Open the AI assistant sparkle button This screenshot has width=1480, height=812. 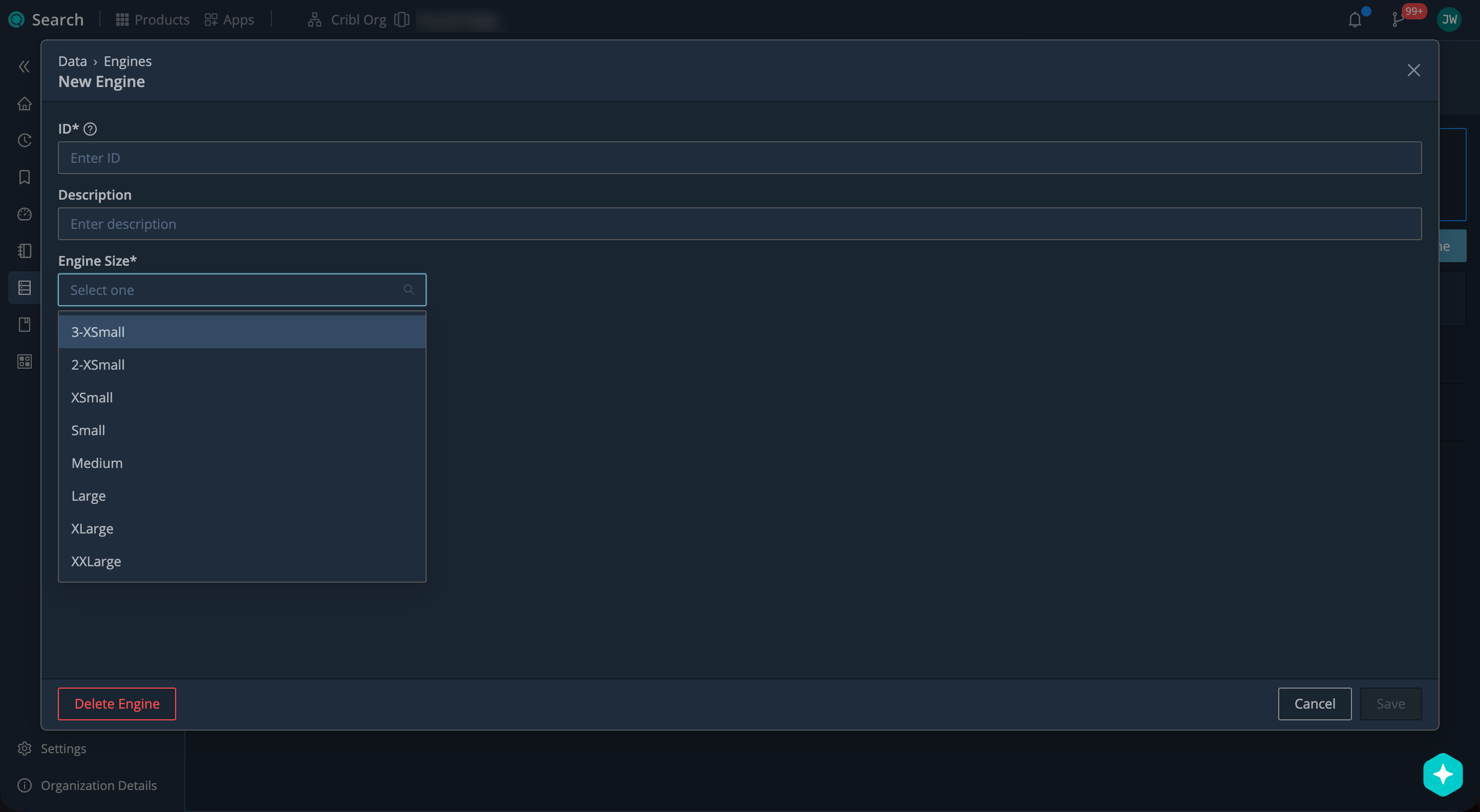(x=1443, y=774)
